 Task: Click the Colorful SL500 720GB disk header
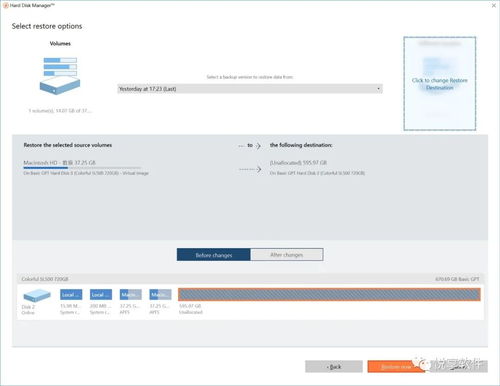point(250,279)
